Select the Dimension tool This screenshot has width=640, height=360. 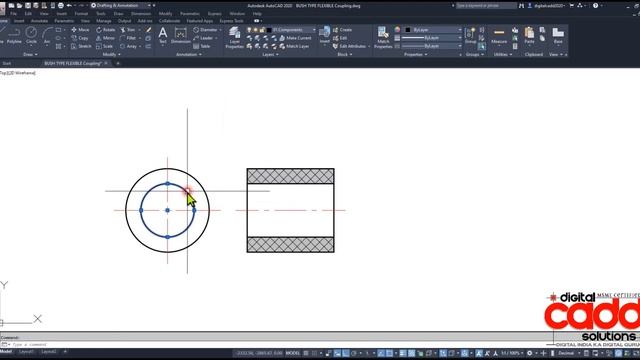point(180,36)
